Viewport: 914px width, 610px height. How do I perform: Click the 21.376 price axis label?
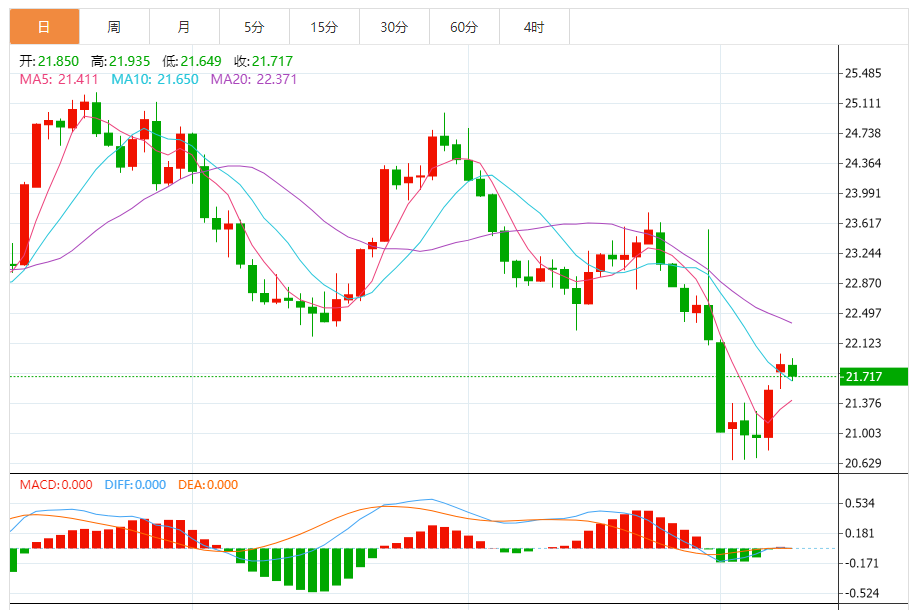[863, 404]
